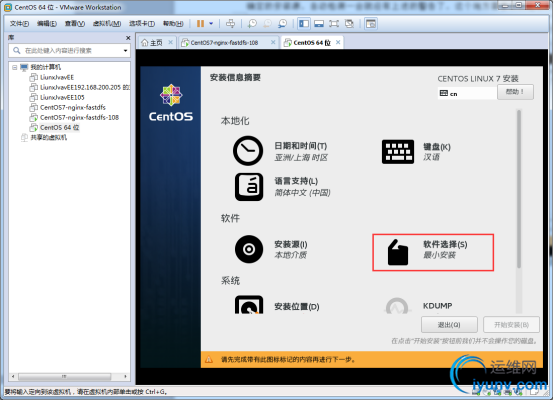Viewport: 553px width, 401px height.
Task: Click the 帮助! button
Action: (515, 92)
